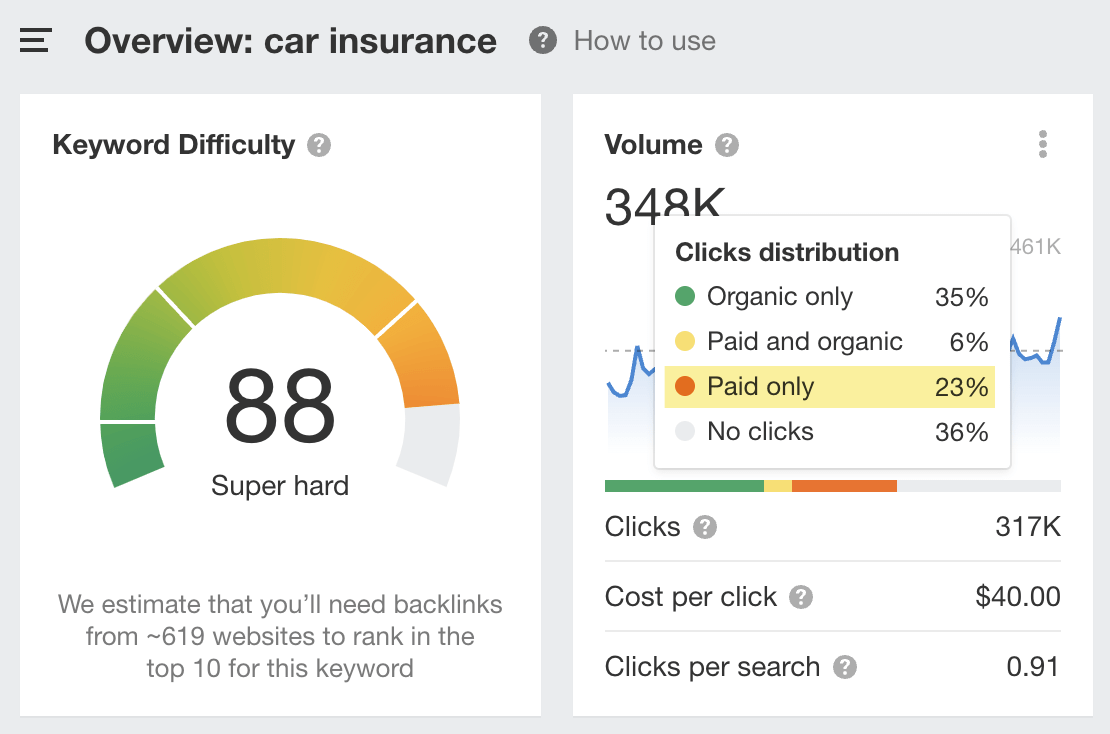This screenshot has width=1110, height=734.
Task: Select Organic only in clicks distribution
Action: [779, 297]
